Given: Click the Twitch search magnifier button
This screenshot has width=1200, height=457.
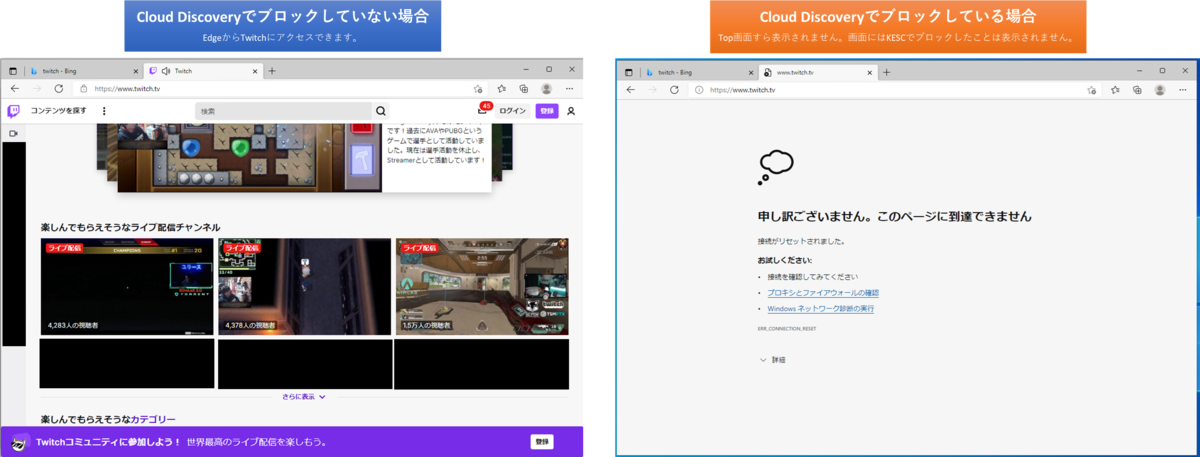Looking at the screenshot, I should coord(380,111).
